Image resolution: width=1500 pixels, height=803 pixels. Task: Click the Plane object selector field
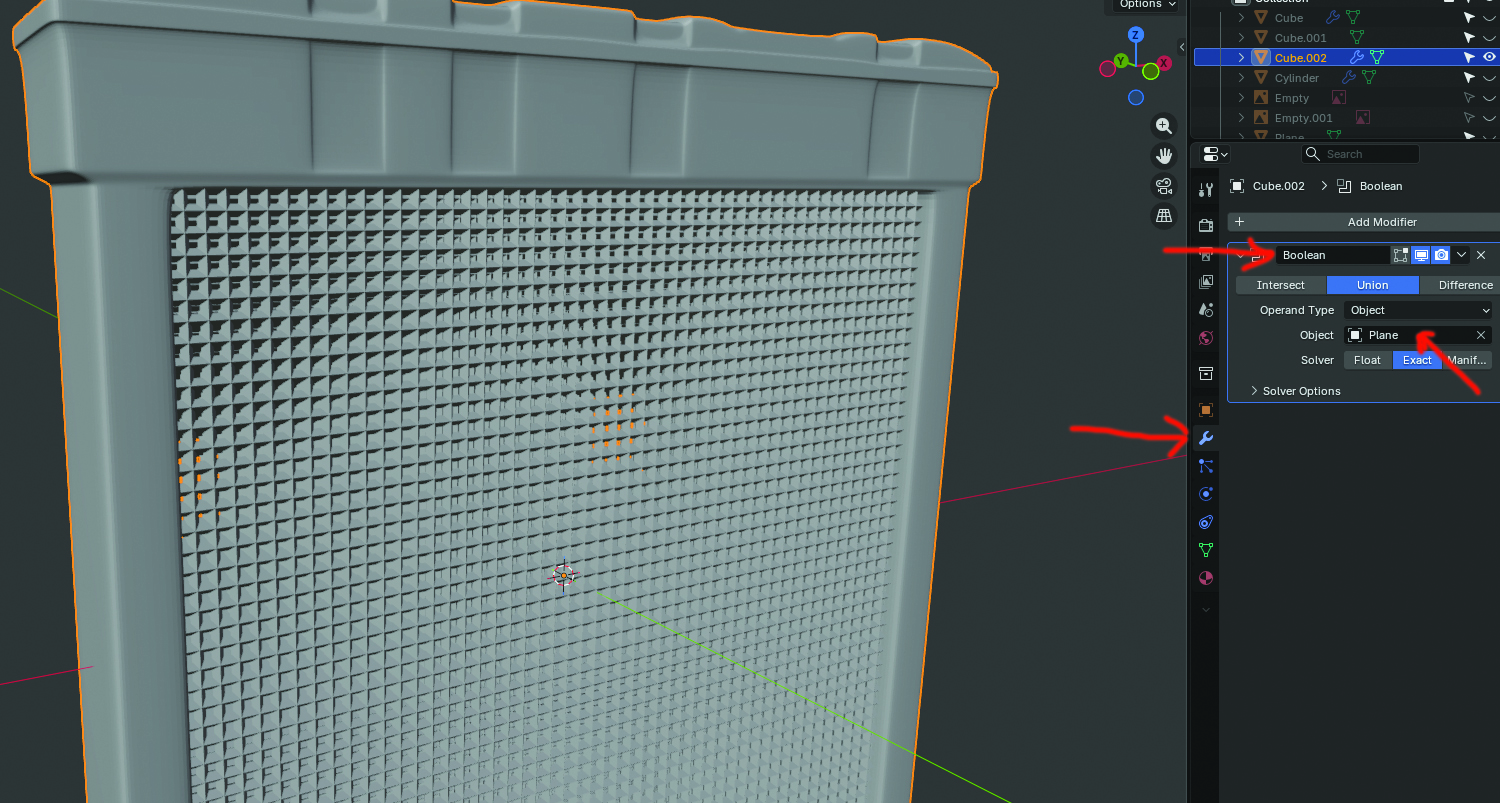pos(1408,335)
